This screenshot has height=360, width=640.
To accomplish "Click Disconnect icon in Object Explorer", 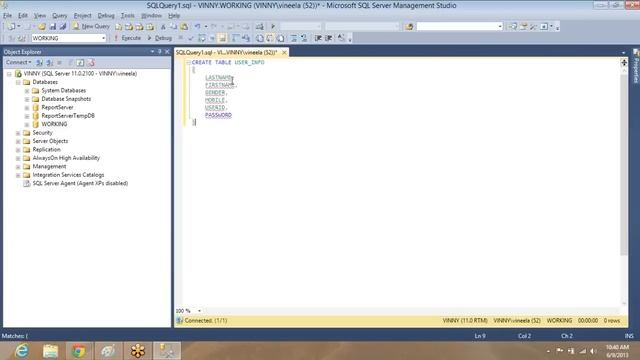I will point(49,62).
